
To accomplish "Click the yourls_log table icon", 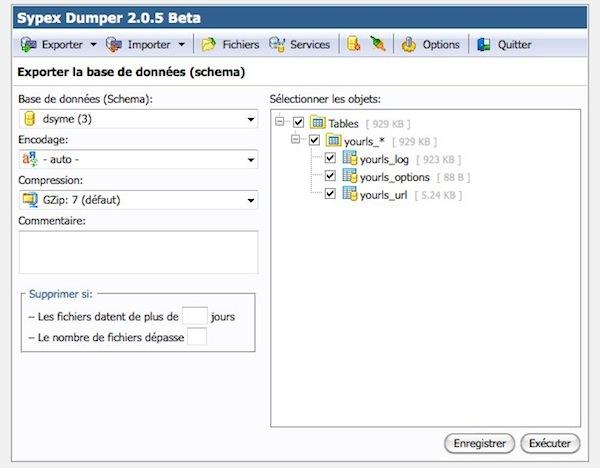I will (x=349, y=158).
